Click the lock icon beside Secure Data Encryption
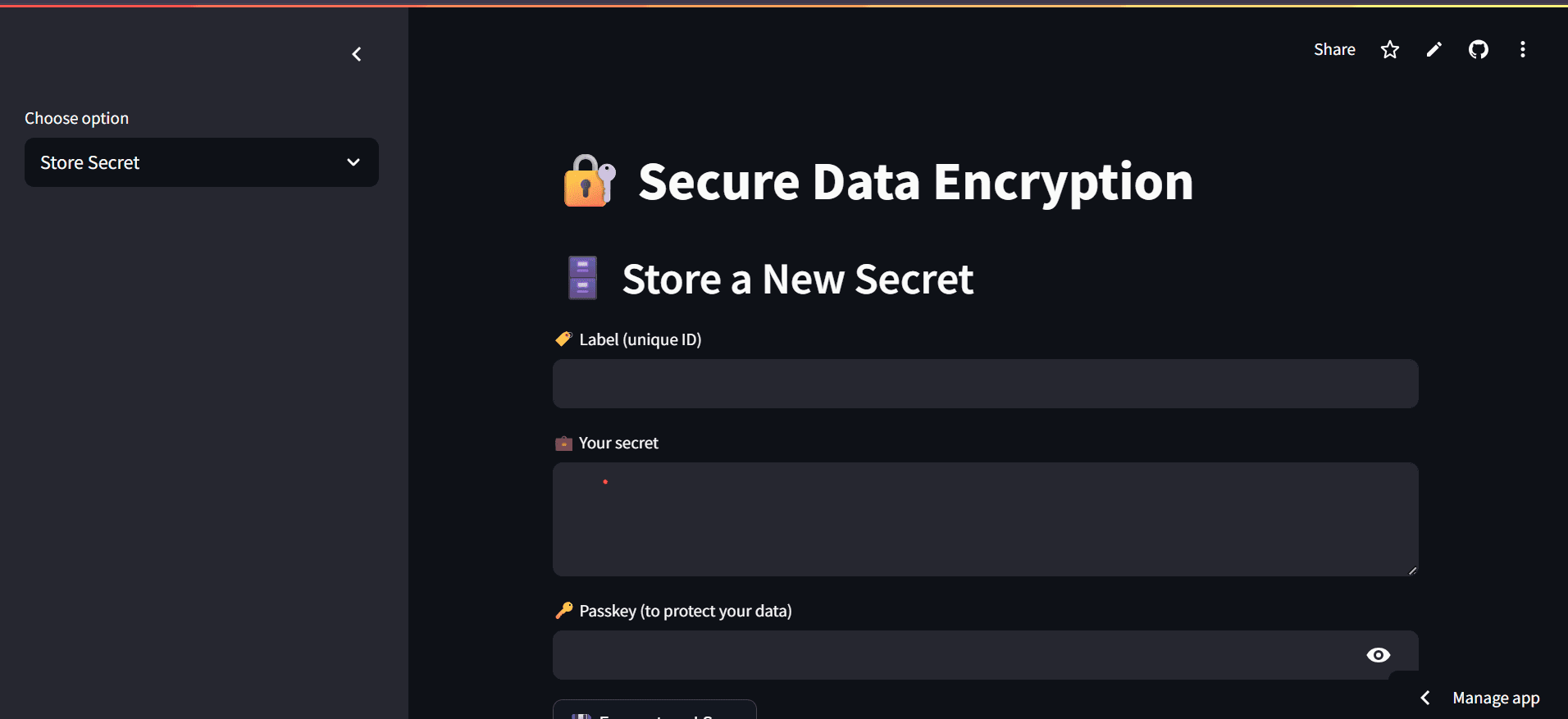Screen dimensions: 1568x719 pyautogui.click(x=586, y=180)
